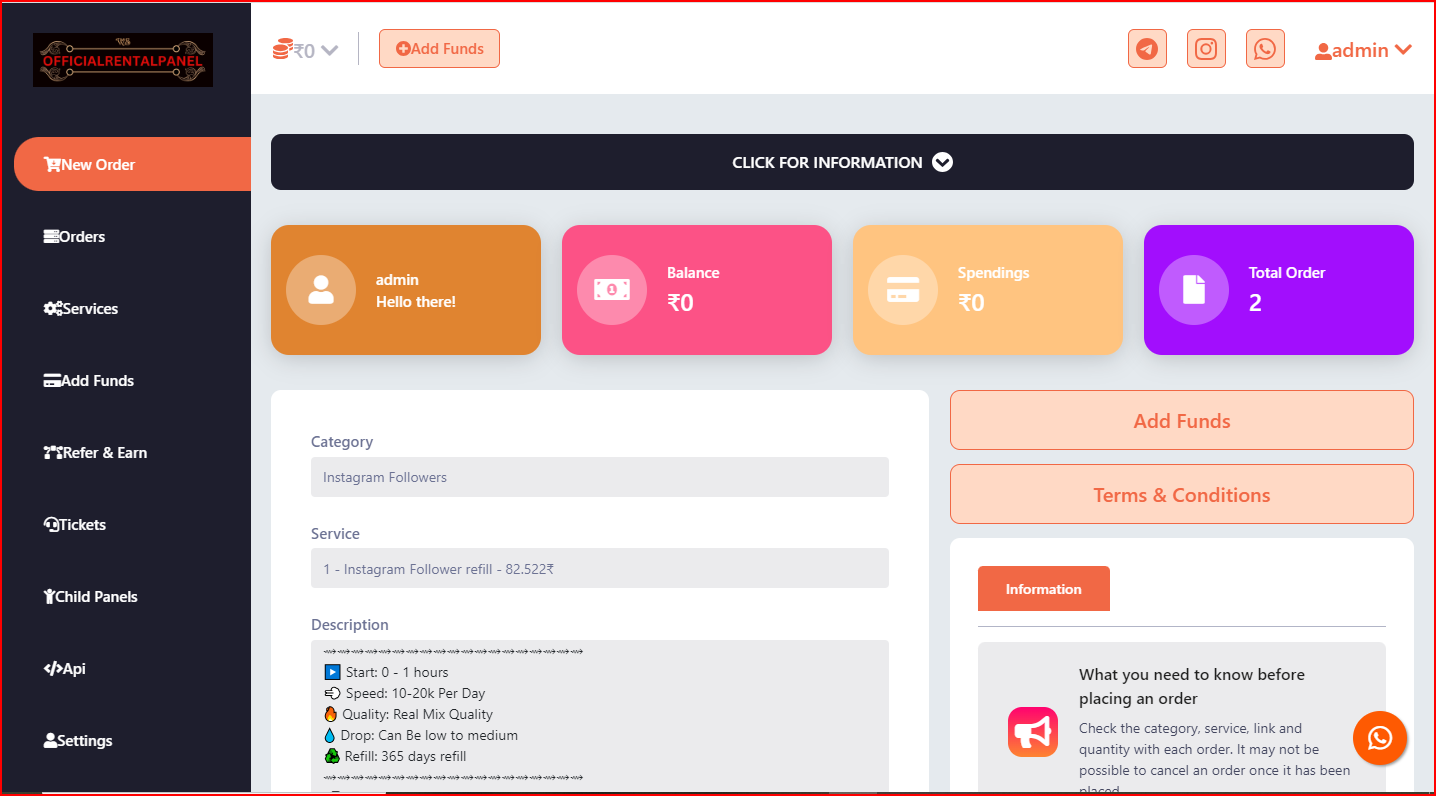Click inside the Description text area

coord(599,714)
